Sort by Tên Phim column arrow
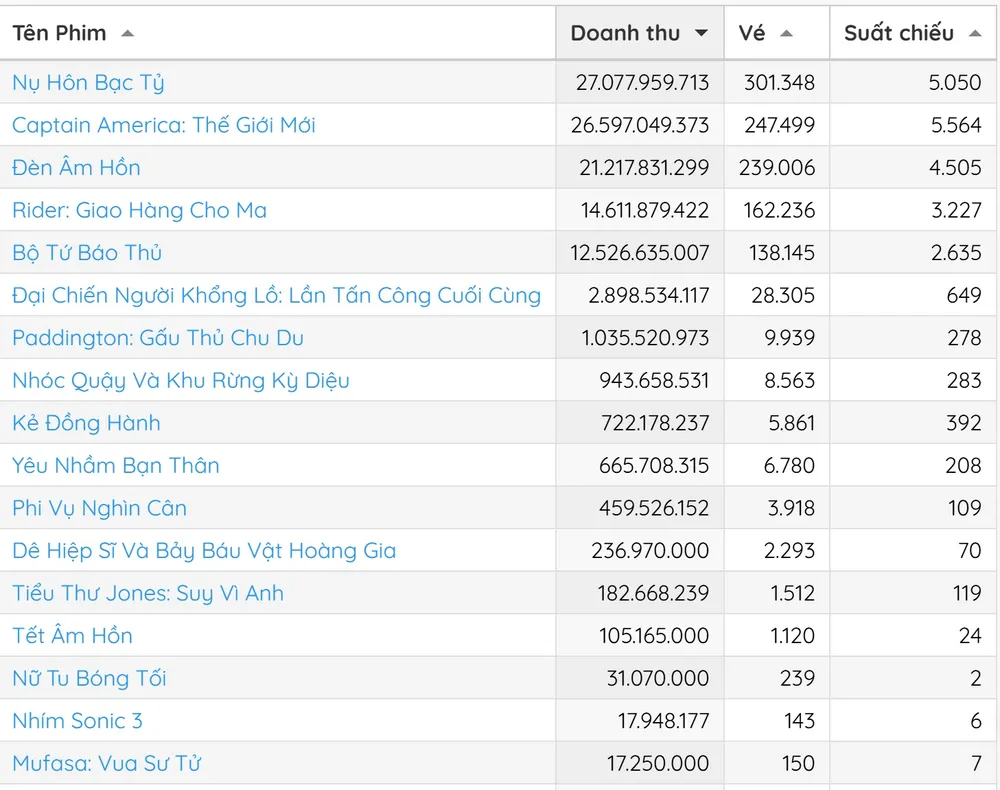 (x=127, y=34)
